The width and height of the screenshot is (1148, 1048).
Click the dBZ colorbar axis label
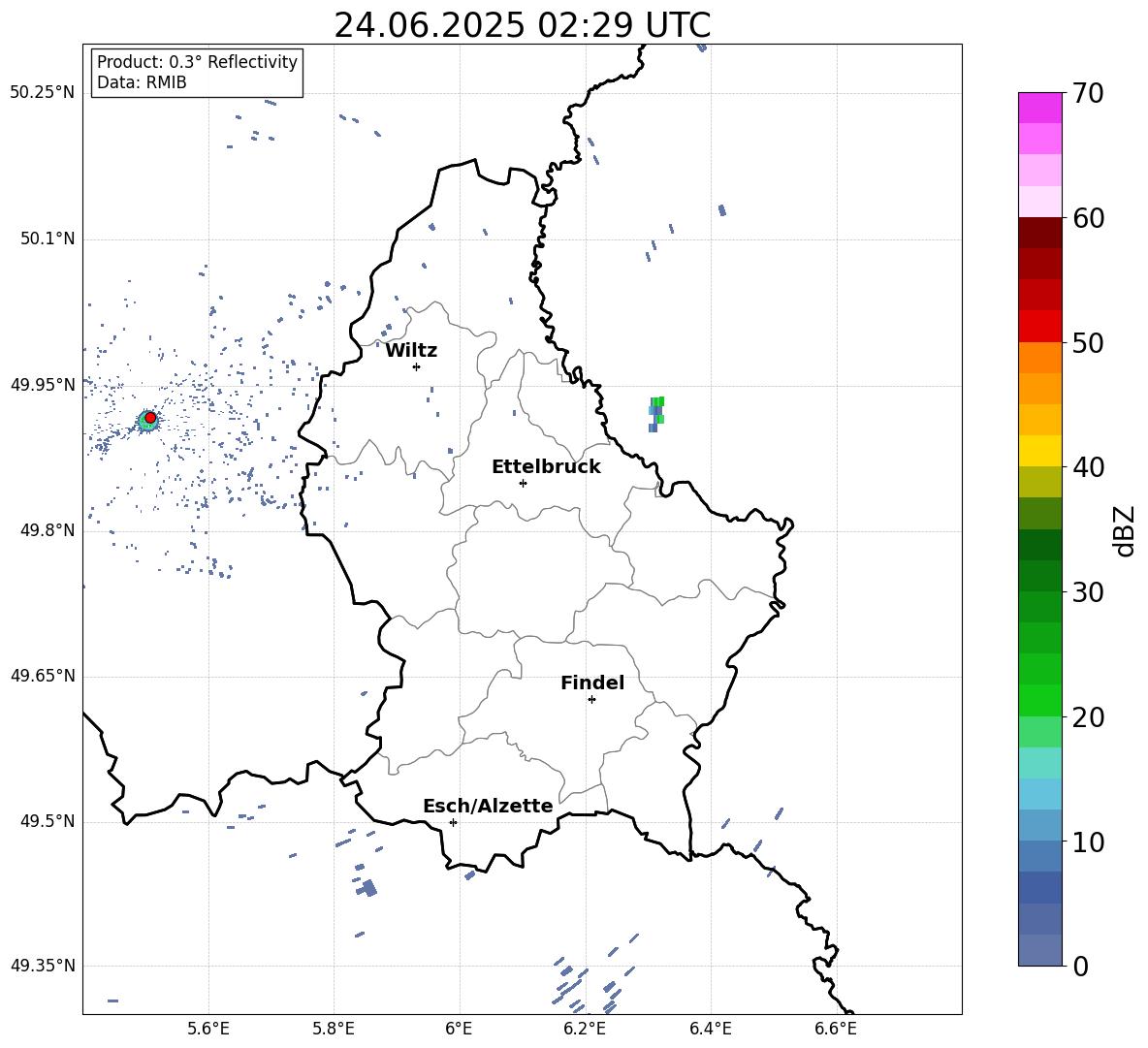pyautogui.click(x=1125, y=530)
